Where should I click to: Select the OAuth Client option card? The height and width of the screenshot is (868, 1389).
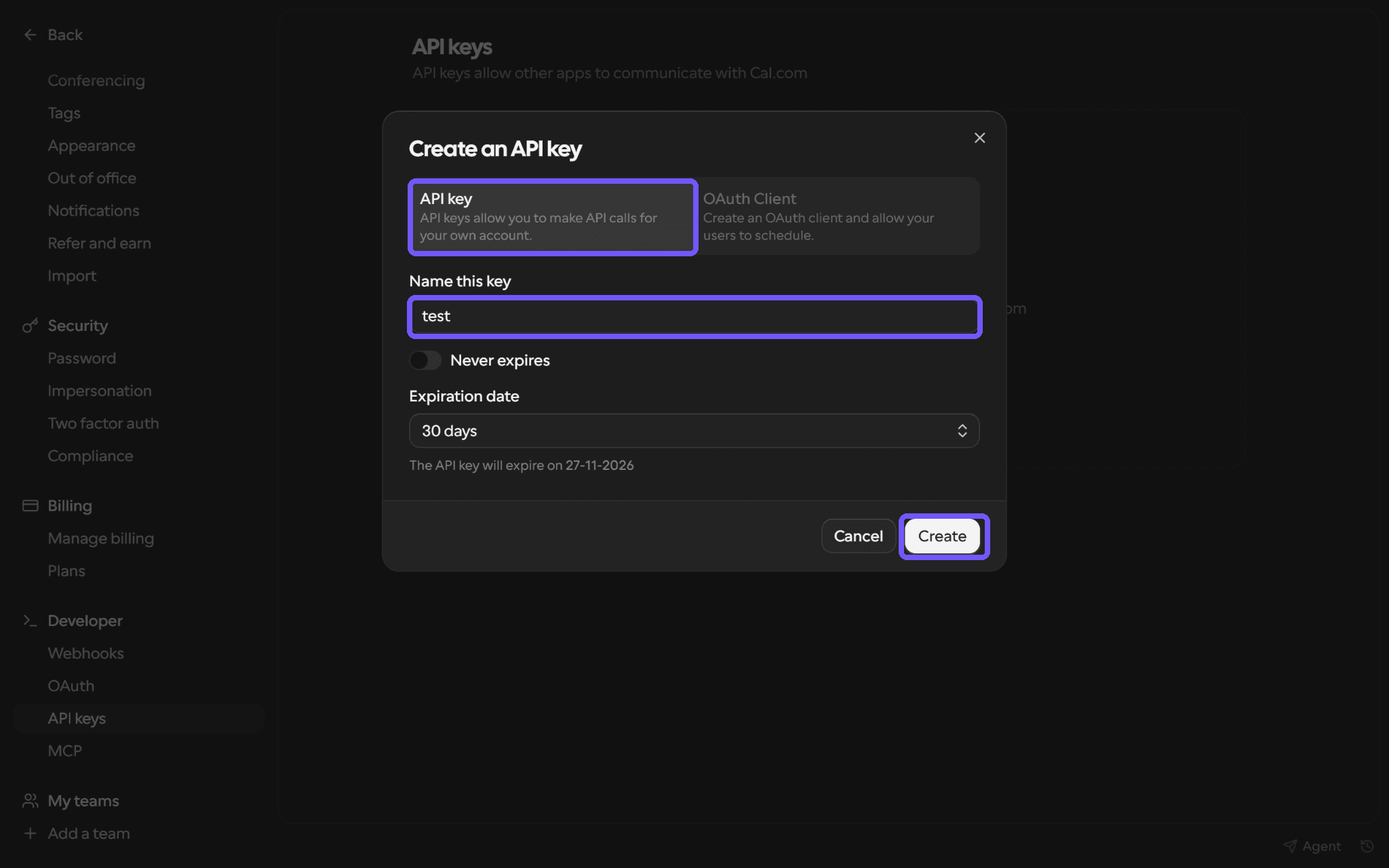(x=838, y=217)
